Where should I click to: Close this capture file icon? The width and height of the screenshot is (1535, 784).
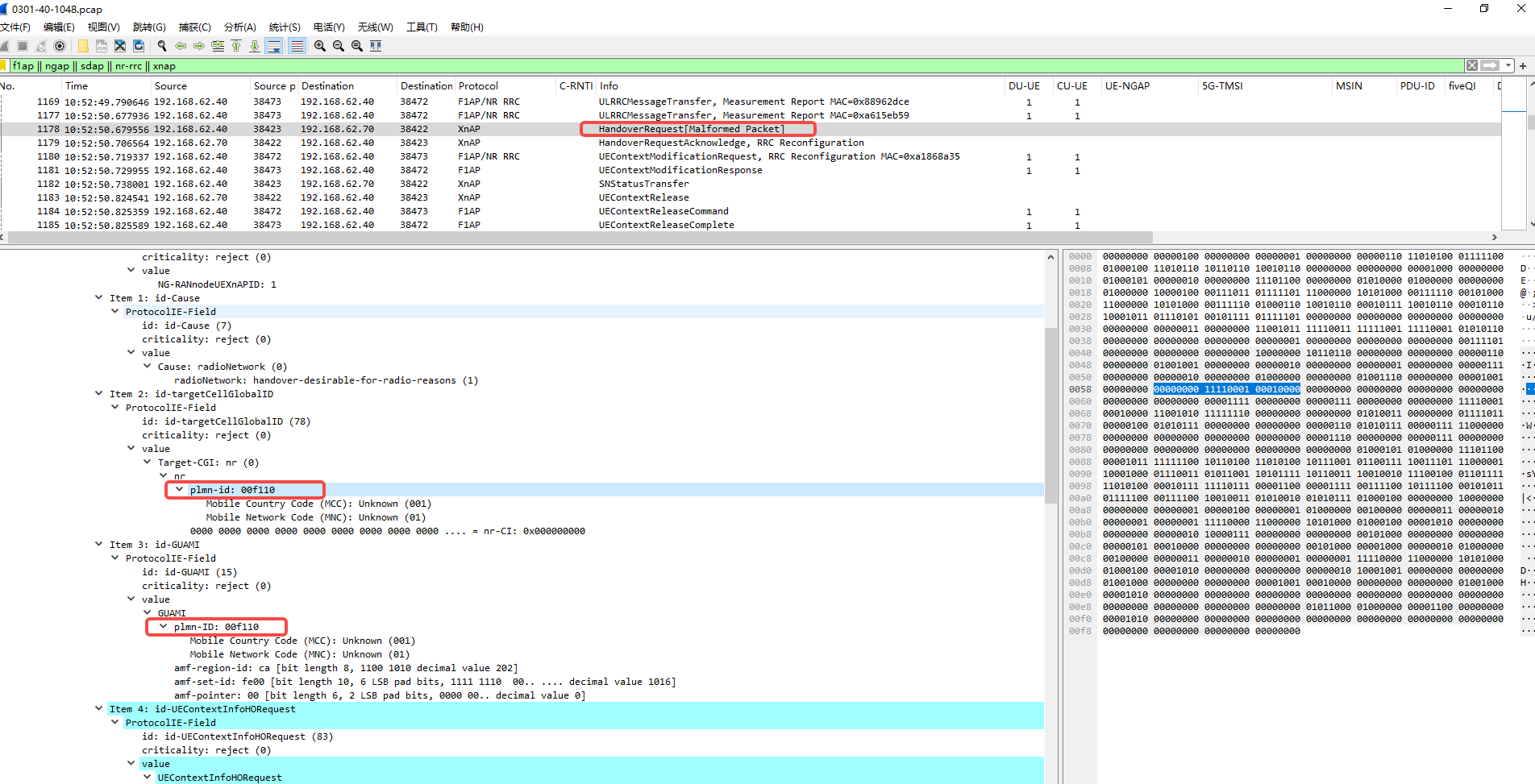pos(120,46)
